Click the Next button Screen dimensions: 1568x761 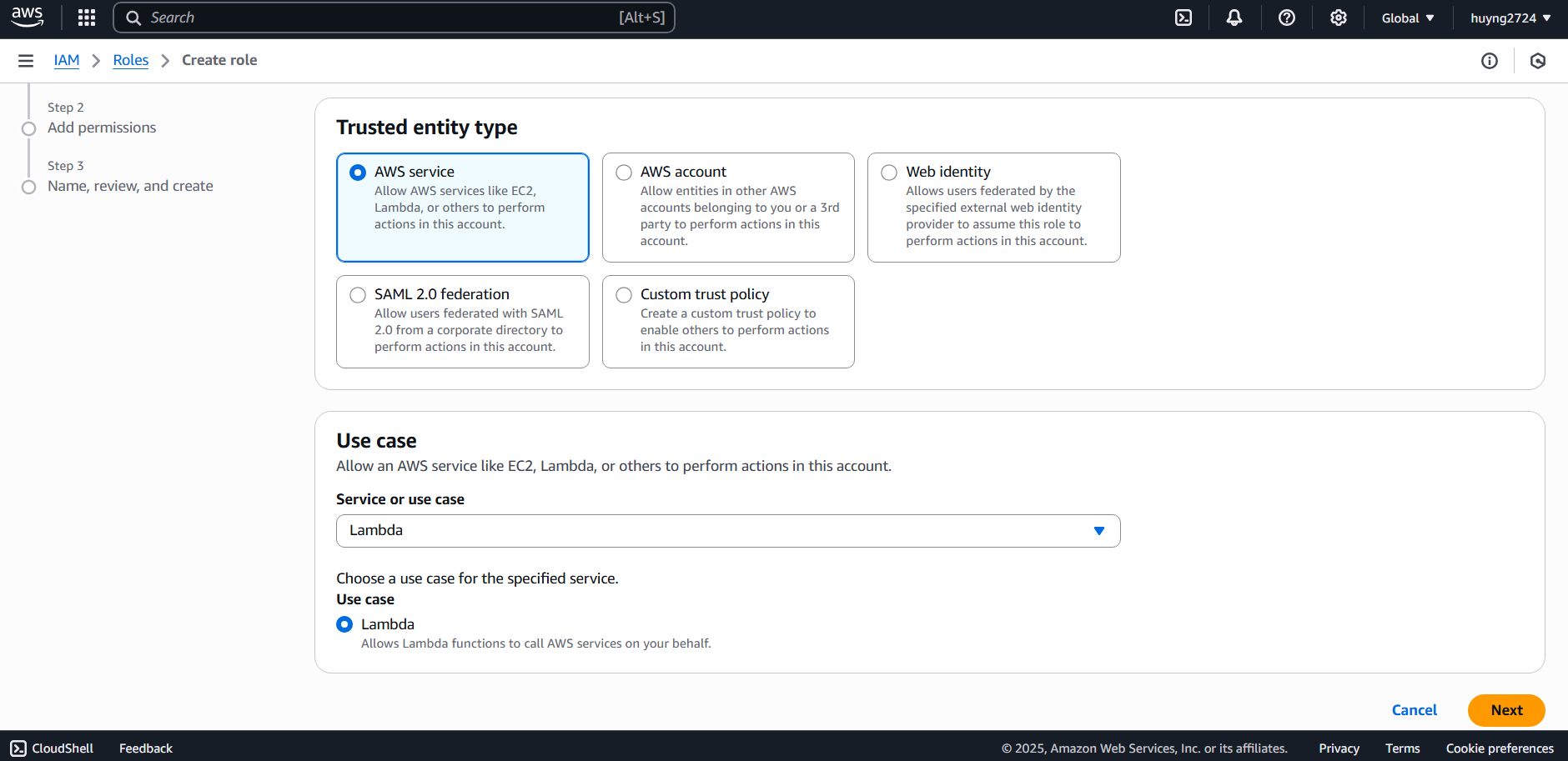point(1506,710)
